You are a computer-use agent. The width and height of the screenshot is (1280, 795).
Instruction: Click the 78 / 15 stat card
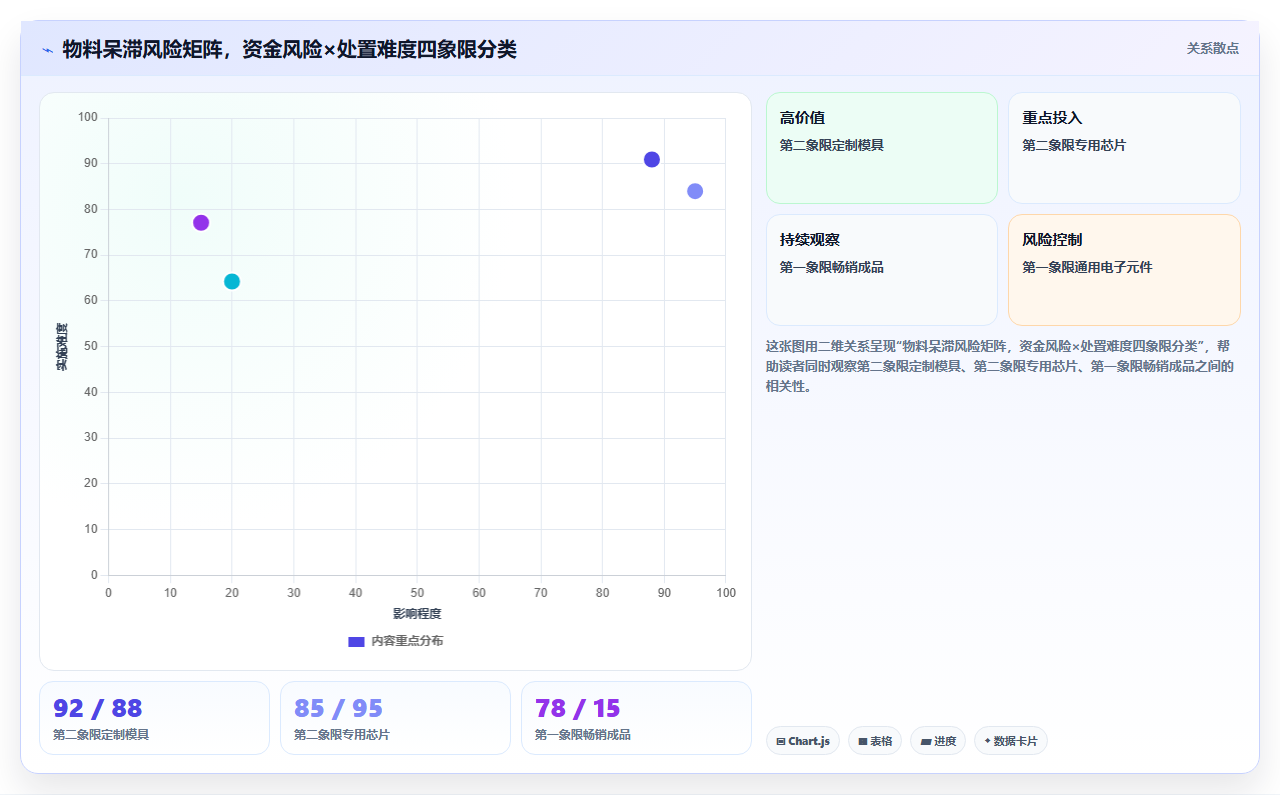coord(636,718)
